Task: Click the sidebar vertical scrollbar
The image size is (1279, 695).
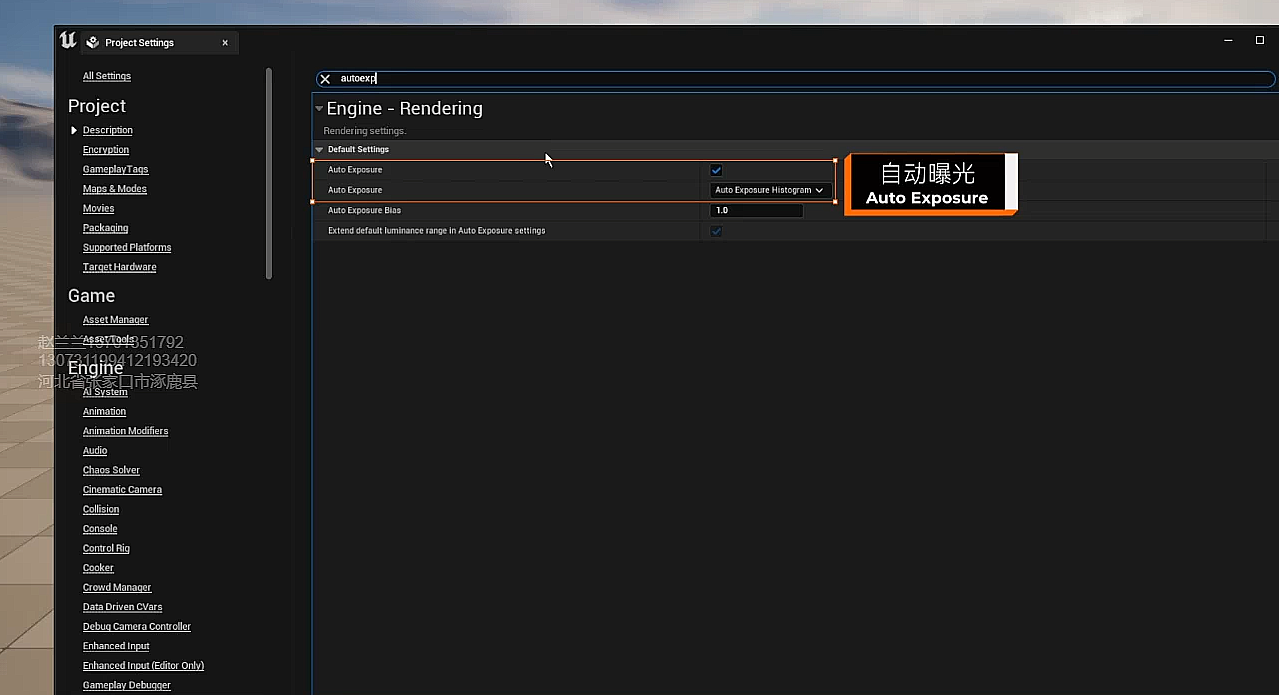Action: (269, 170)
